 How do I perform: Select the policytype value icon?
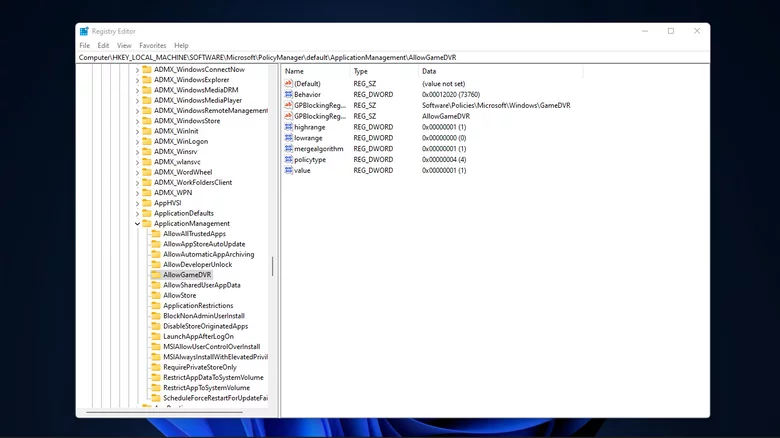click(x=289, y=159)
